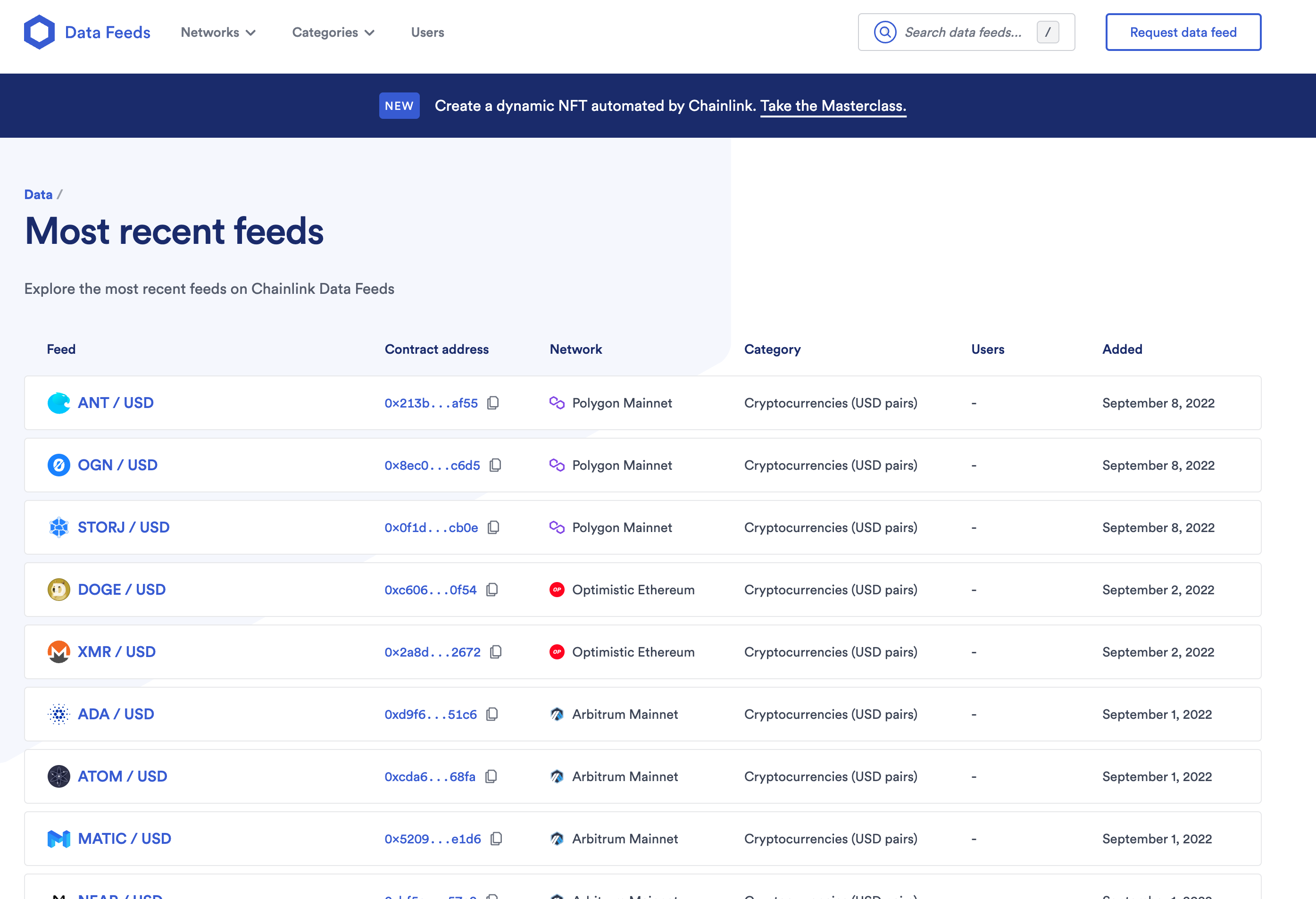
Task: Expand the Networks dropdown menu
Action: point(218,32)
